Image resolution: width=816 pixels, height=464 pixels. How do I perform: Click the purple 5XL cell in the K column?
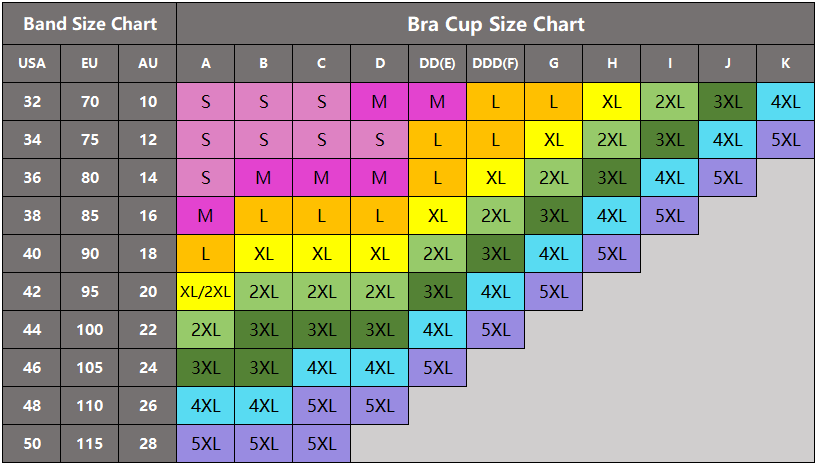785,140
